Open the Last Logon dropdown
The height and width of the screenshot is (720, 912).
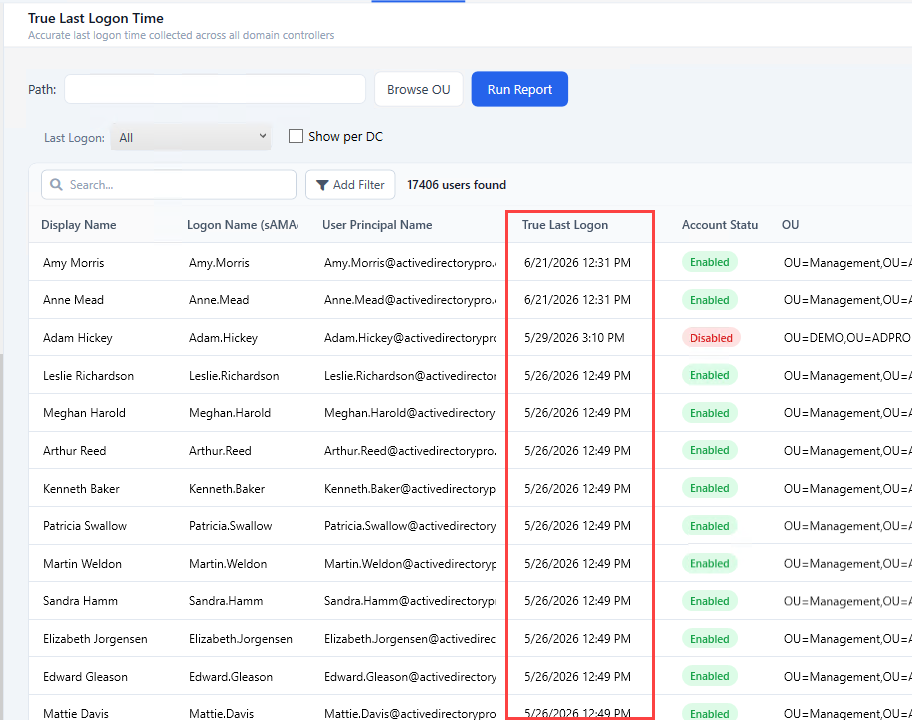coord(191,137)
